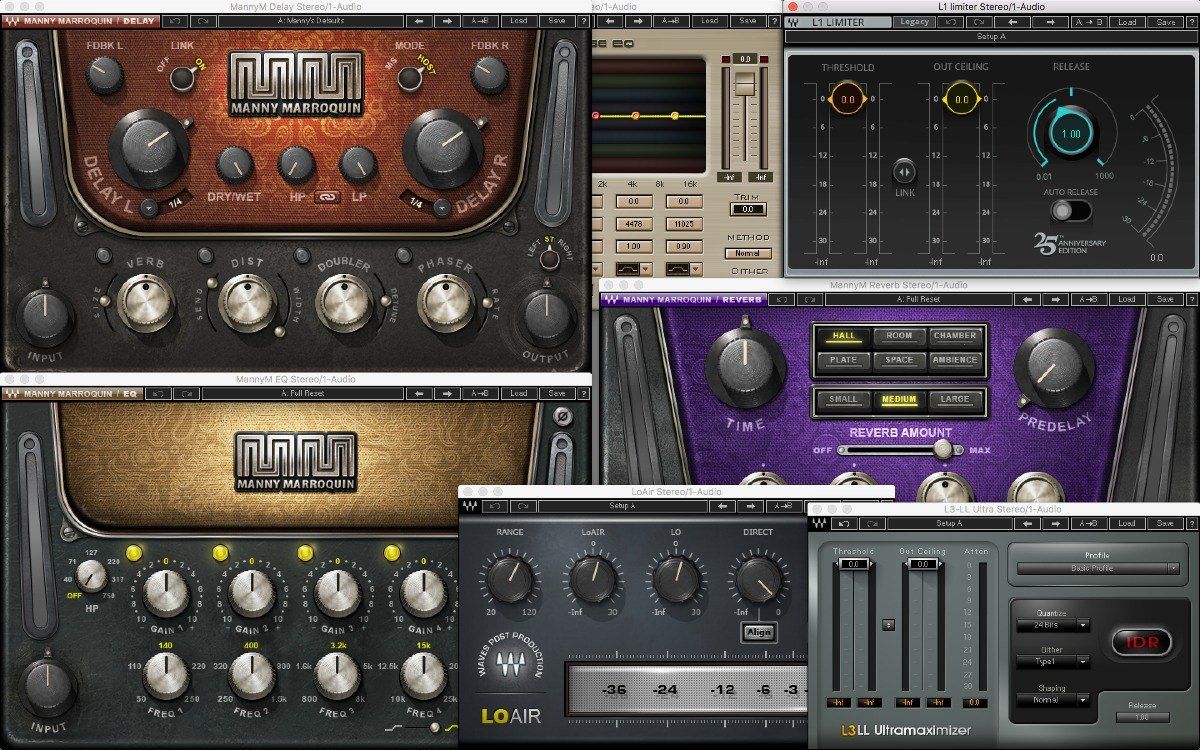This screenshot has height=750, width=1200.
Task: Click Save in L3-LL Ultra toolbar
Action: [x=1166, y=523]
